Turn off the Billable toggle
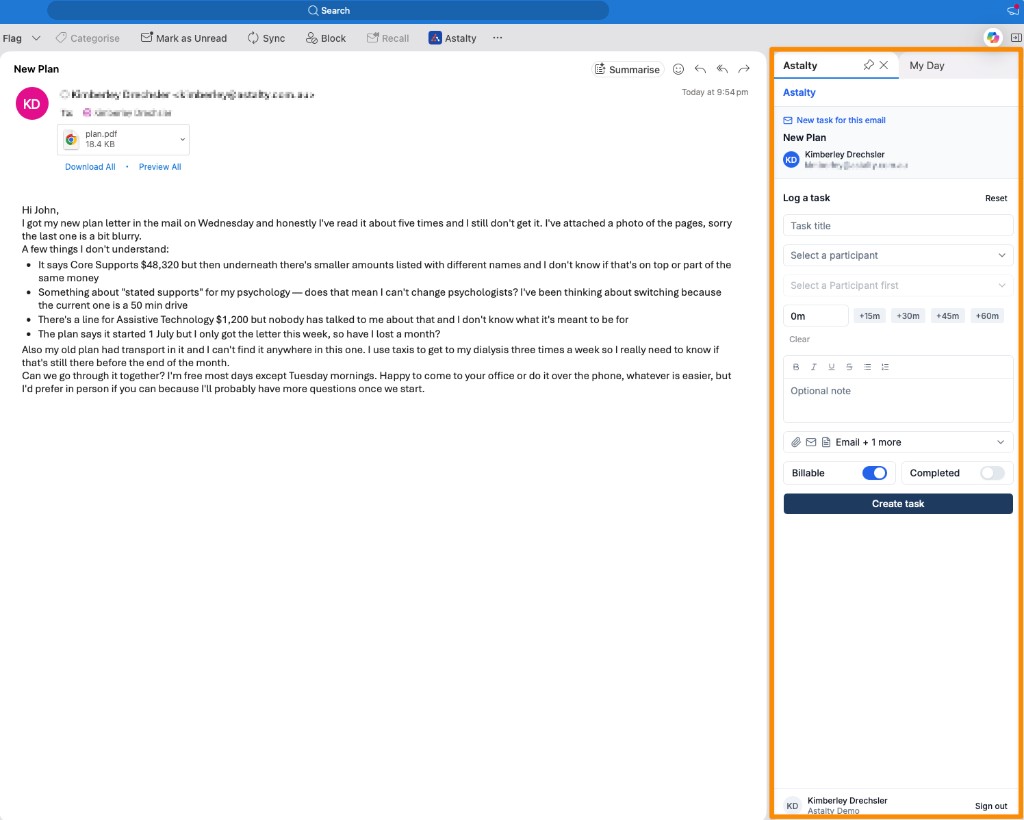Screen dimensions: 1024x820 874,473
